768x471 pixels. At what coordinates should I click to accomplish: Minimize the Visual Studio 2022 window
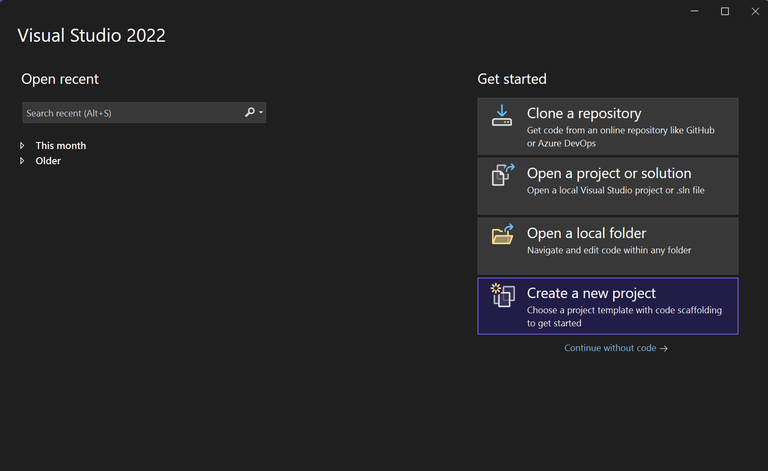pyautogui.click(x=695, y=11)
